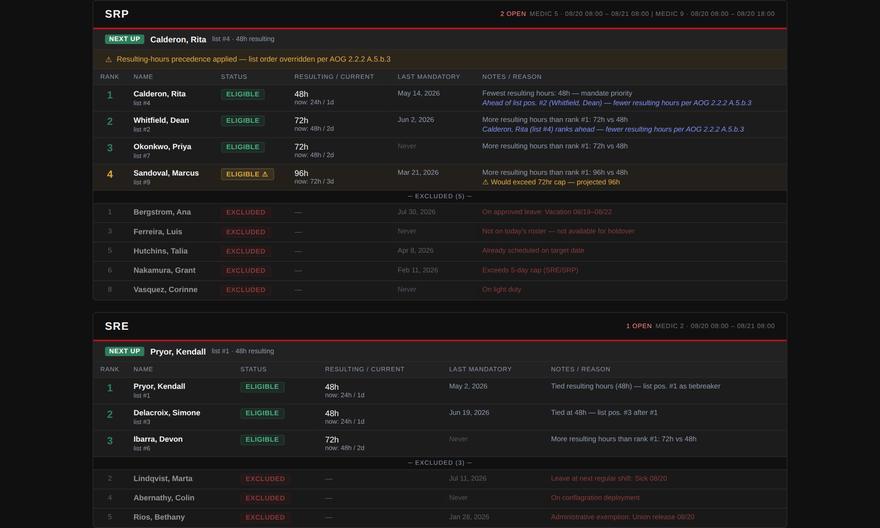Click the SRP section NEXT UP badge
880x528 pixels.
tap(125, 39)
